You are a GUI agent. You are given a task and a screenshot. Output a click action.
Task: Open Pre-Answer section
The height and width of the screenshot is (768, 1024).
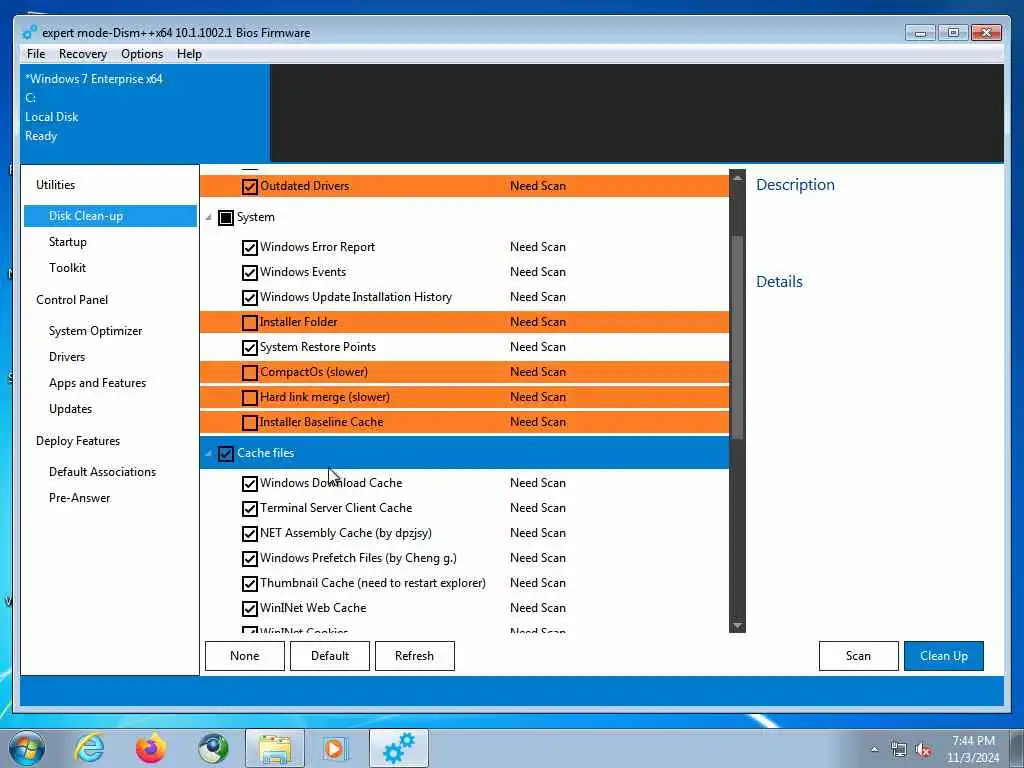pyautogui.click(x=80, y=498)
